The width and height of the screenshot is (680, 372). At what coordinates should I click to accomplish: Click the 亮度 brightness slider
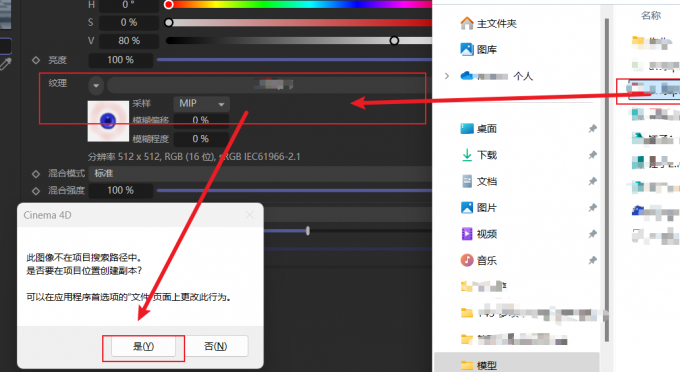pyautogui.click(x=294, y=60)
